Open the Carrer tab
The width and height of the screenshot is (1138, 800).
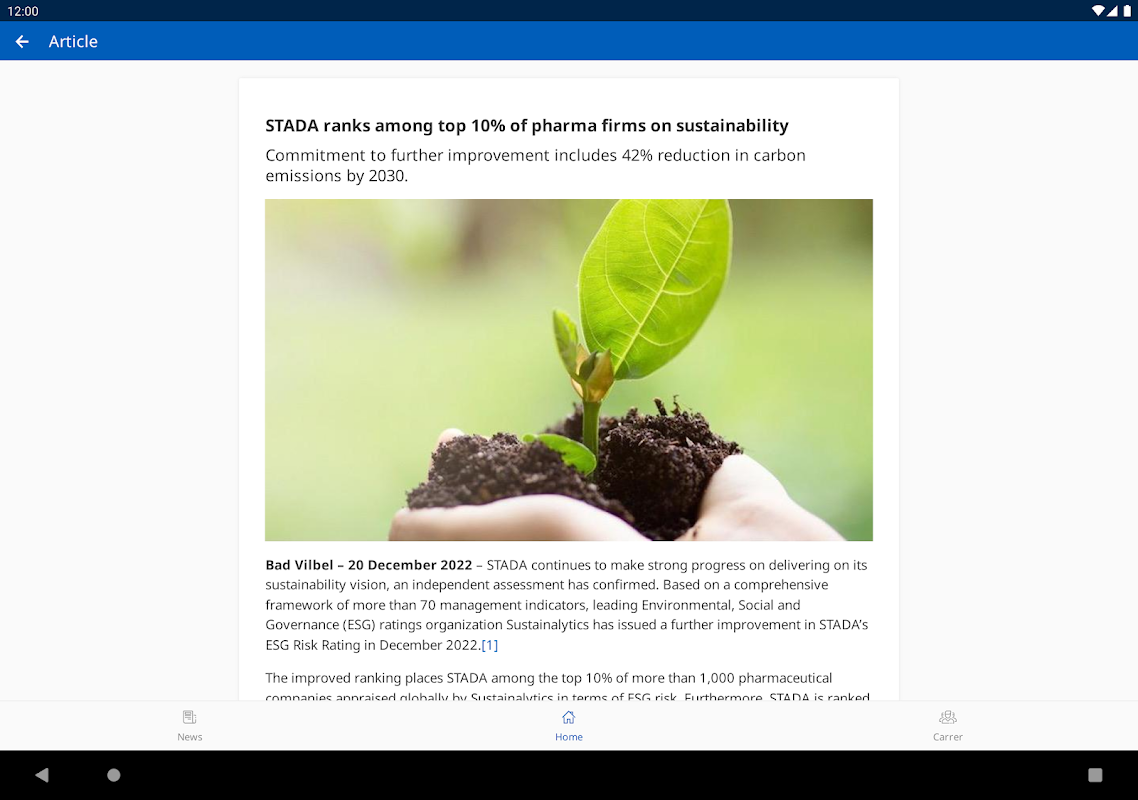point(947,725)
